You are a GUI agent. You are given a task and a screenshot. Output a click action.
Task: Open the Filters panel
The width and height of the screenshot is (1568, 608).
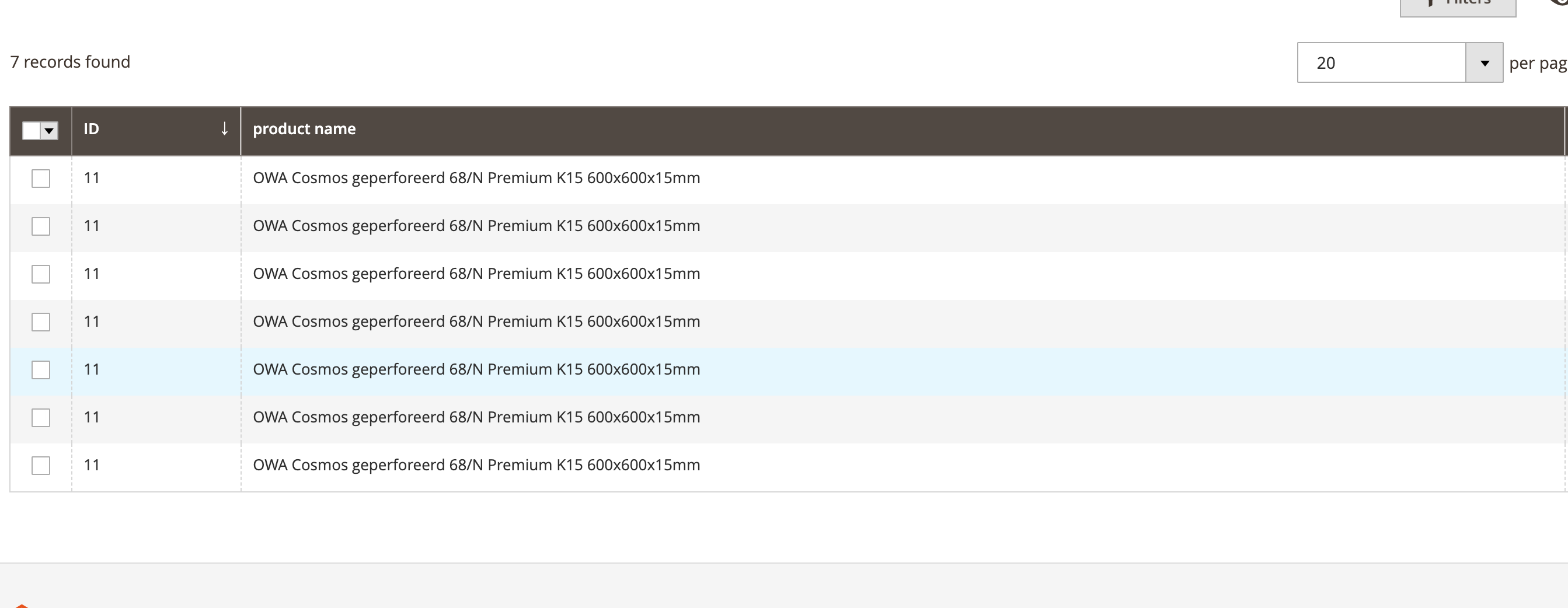1457,5
